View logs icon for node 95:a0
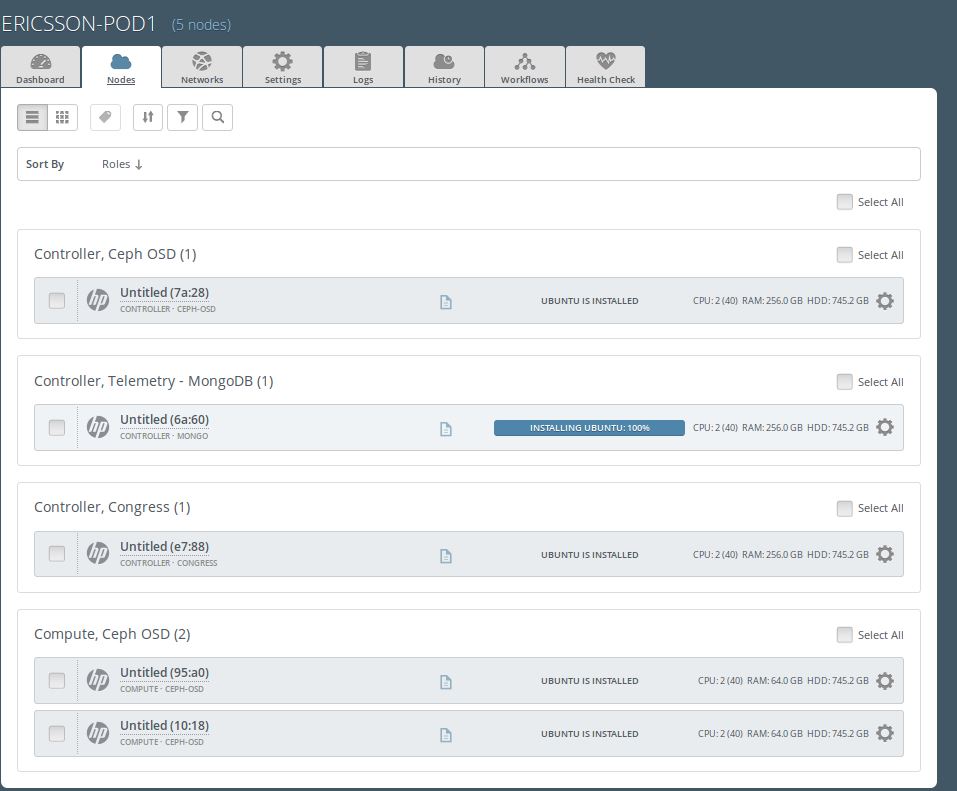This screenshot has height=791, width=957. pos(446,682)
